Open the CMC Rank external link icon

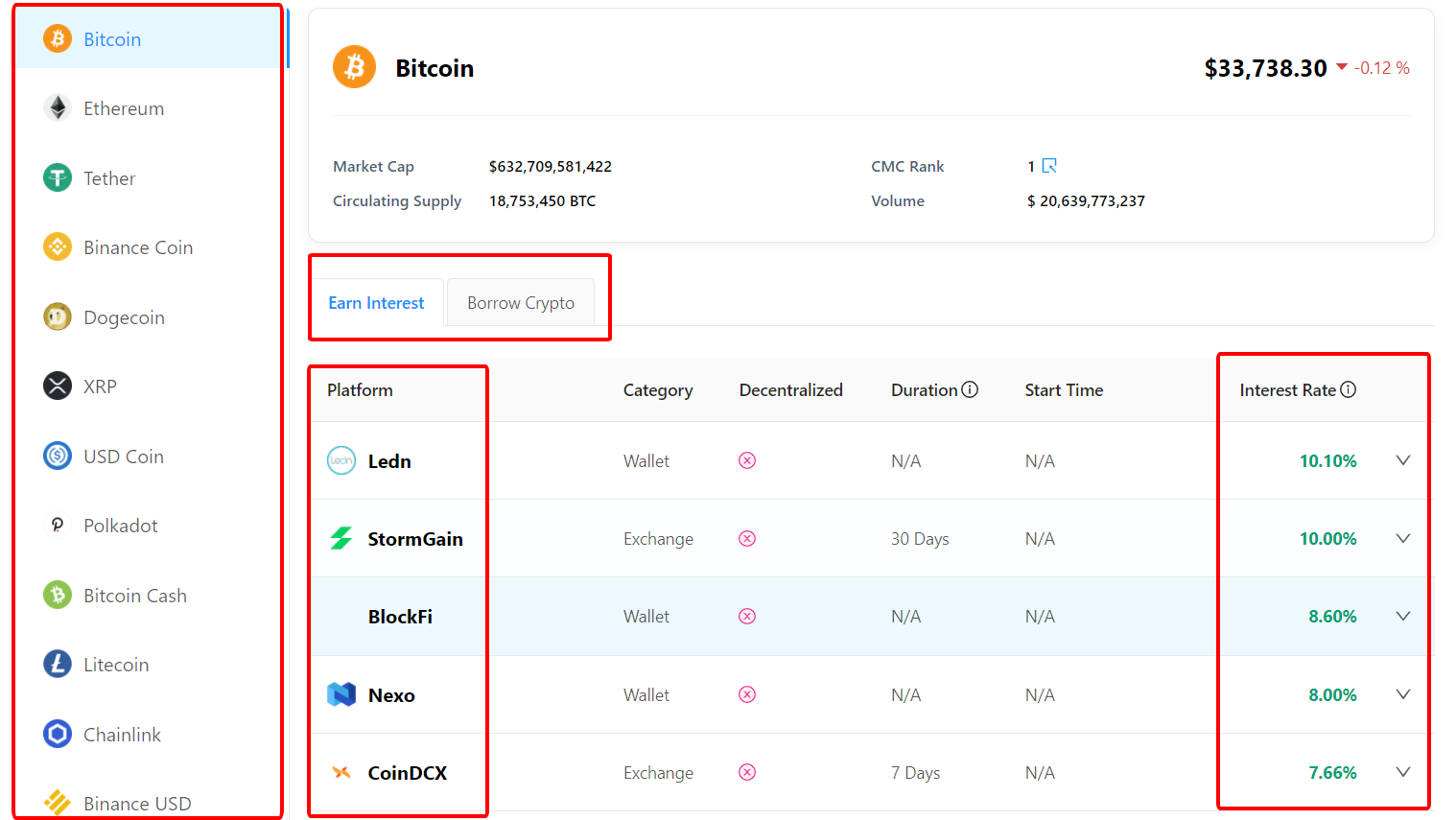click(x=1049, y=166)
